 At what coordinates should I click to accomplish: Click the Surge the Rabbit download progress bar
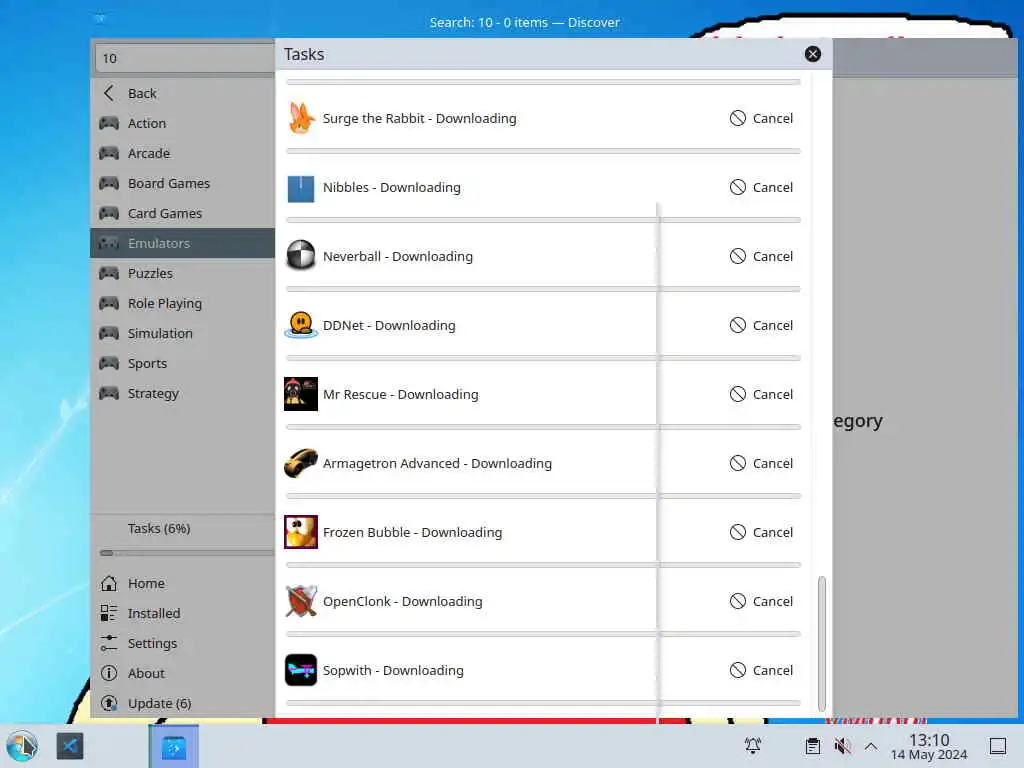543,151
